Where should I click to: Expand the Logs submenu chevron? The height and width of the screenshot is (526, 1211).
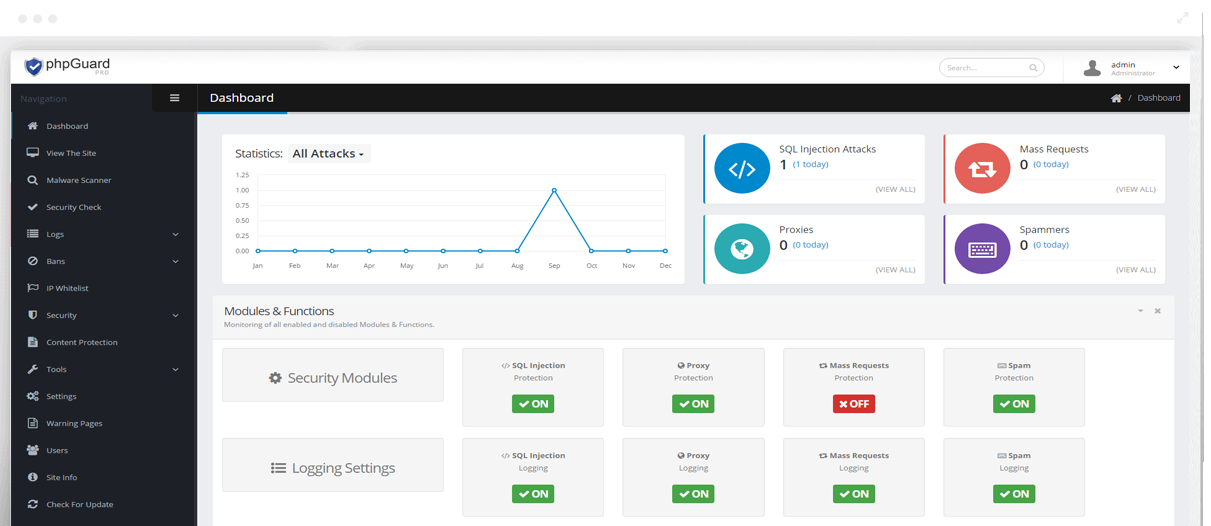tap(176, 234)
